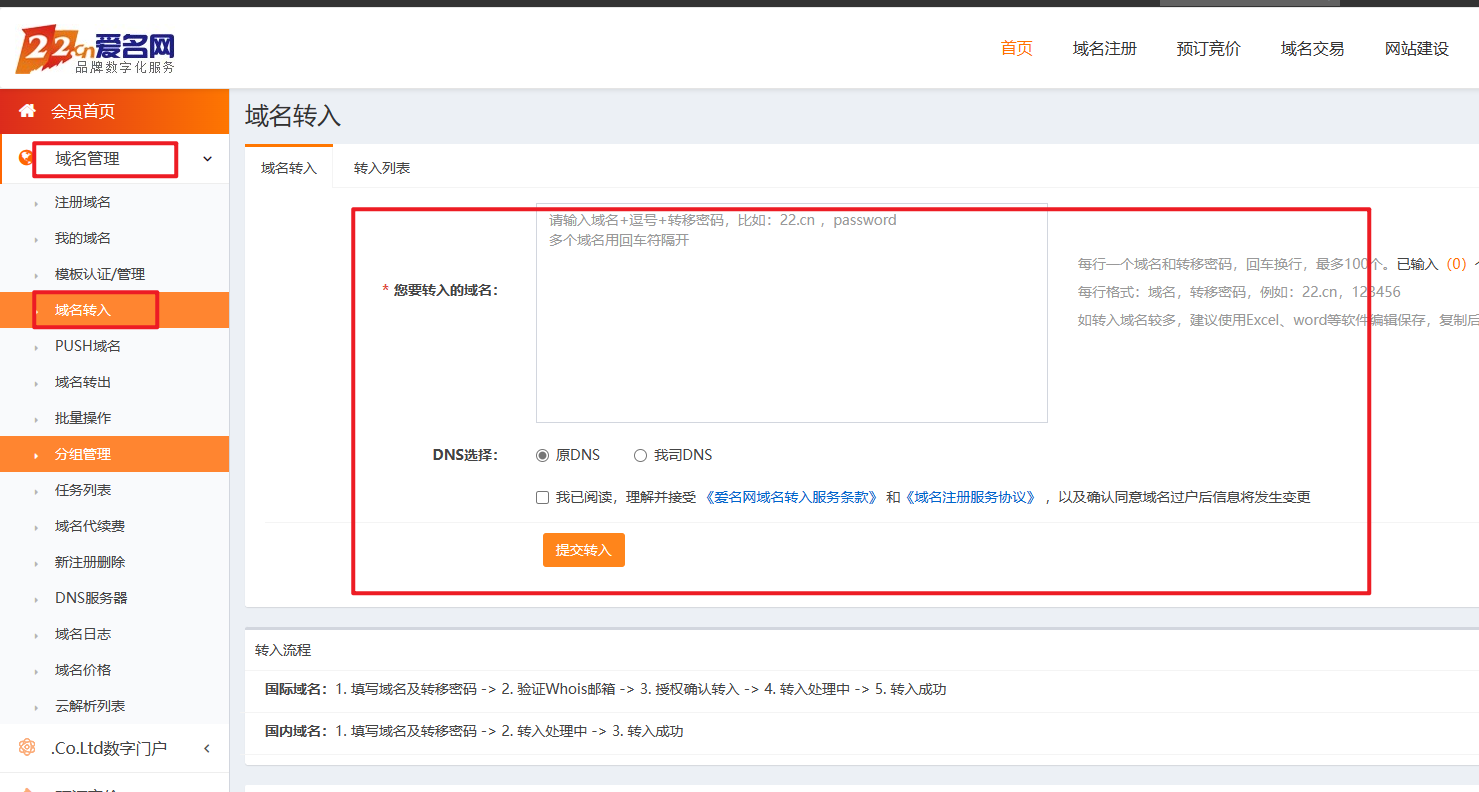Tick the 我已阅读 agreement checkbox
Image resolution: width=1479 pixels, height=792 pixels.
coord(542,497)
